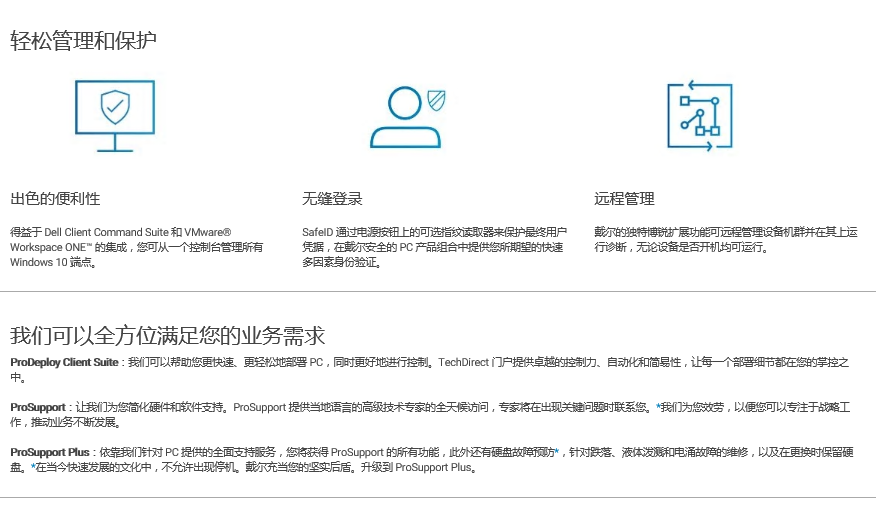Screen dimensions: 878x510
Task: Click the blue asterisk before 我们为您效劳
Action: pos(658,408)
